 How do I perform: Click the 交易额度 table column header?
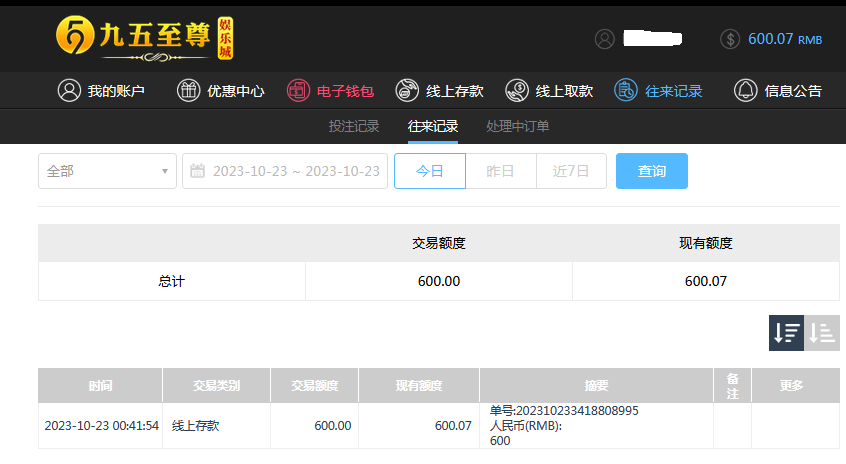[315, 385]
